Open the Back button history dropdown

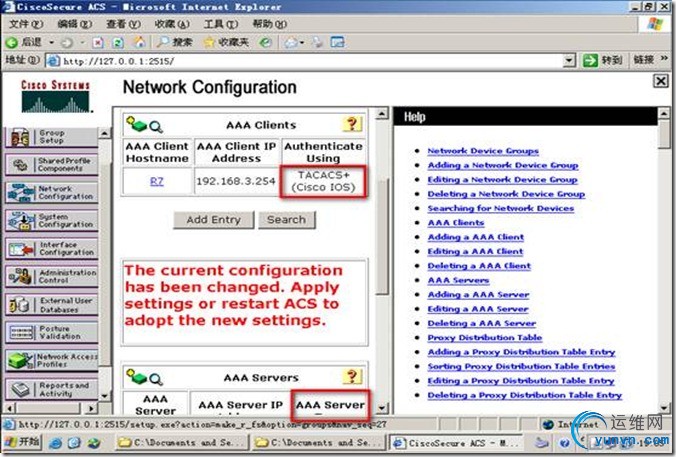point(51,42)
